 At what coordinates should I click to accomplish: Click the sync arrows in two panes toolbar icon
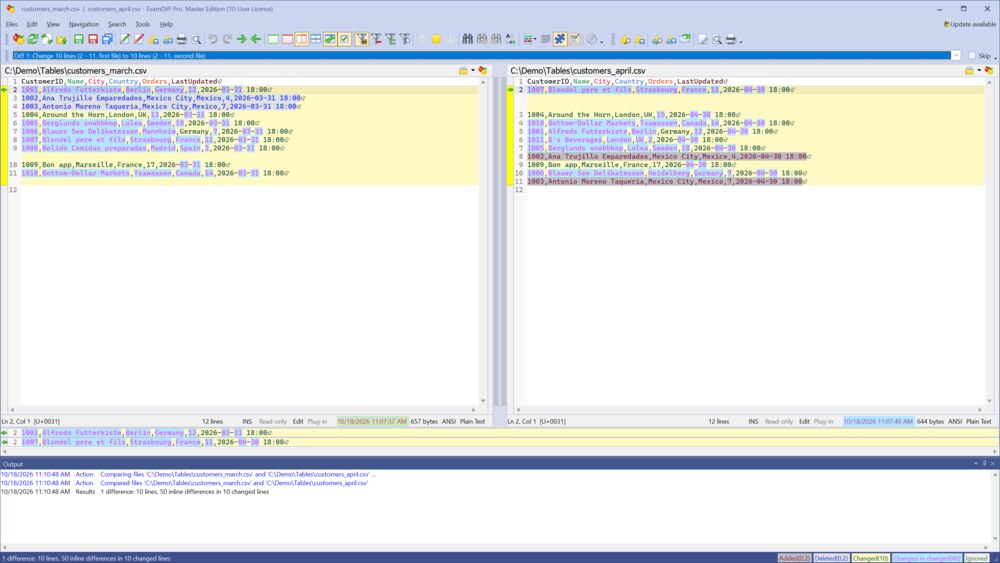(330, 40)
